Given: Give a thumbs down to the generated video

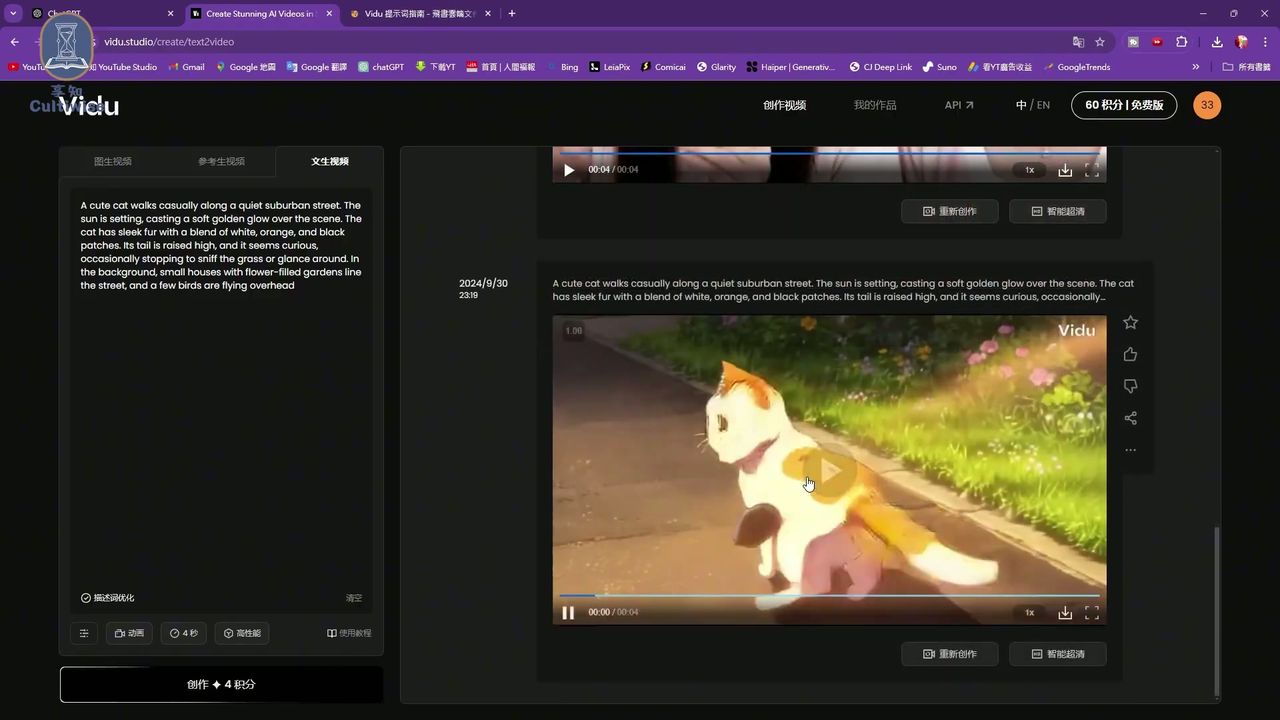Looking at the screenshot, I should click(x=1130, y=386).
